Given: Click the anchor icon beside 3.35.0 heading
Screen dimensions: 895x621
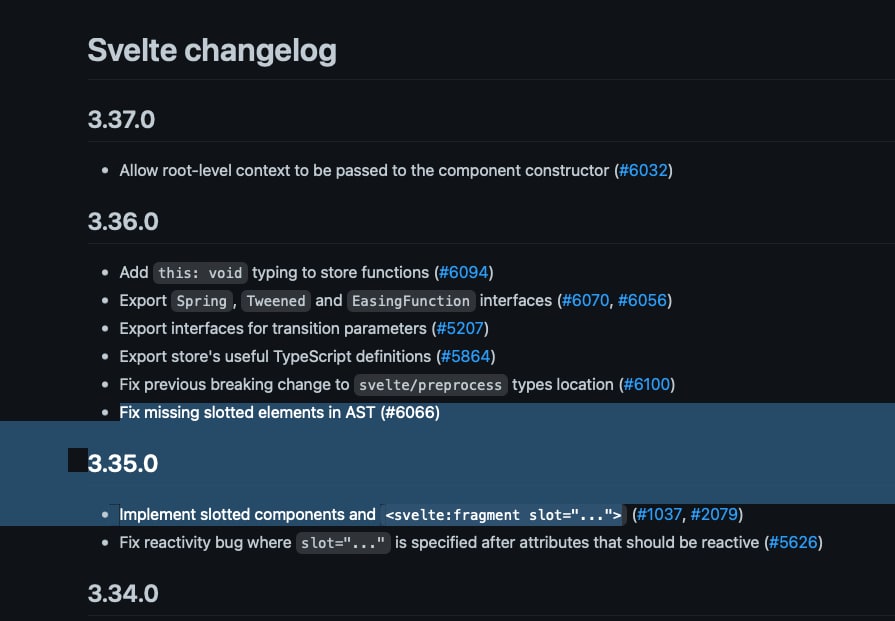Looking at the screenshot, I should coord(78,460).
